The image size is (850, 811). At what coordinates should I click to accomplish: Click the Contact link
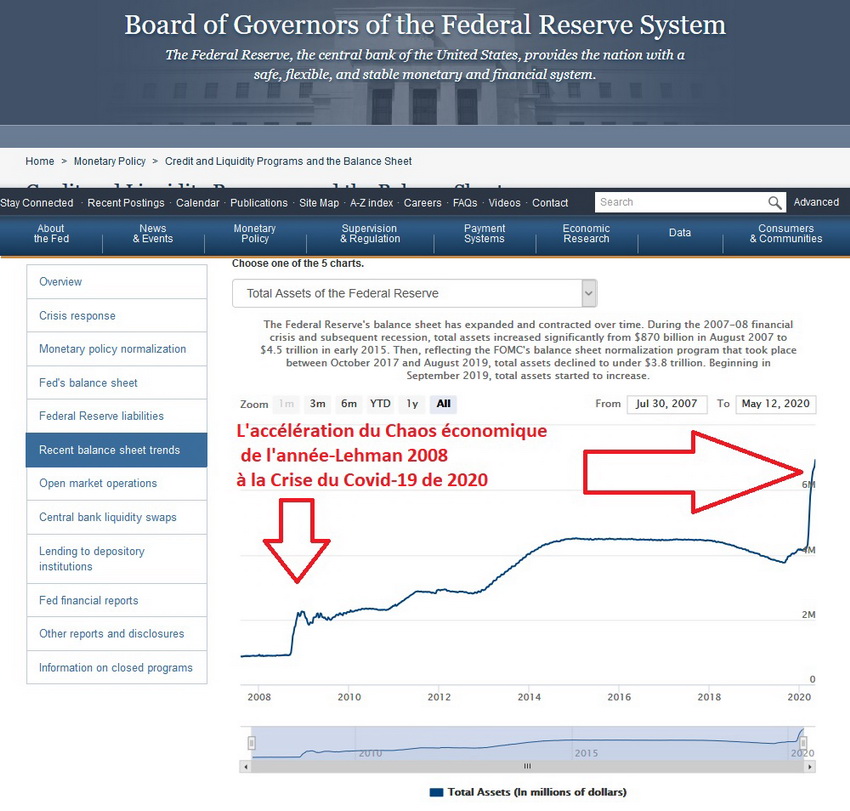pos(550,203)
